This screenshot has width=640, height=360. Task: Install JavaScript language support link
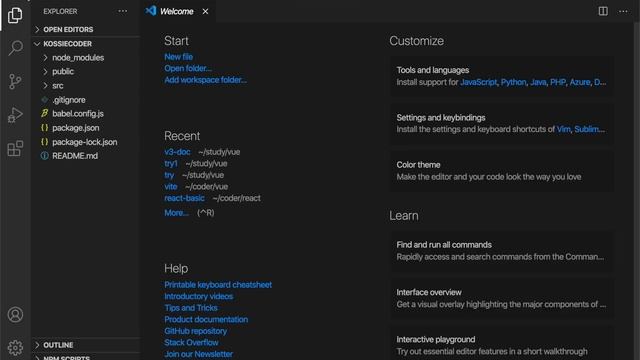point(478,82)
